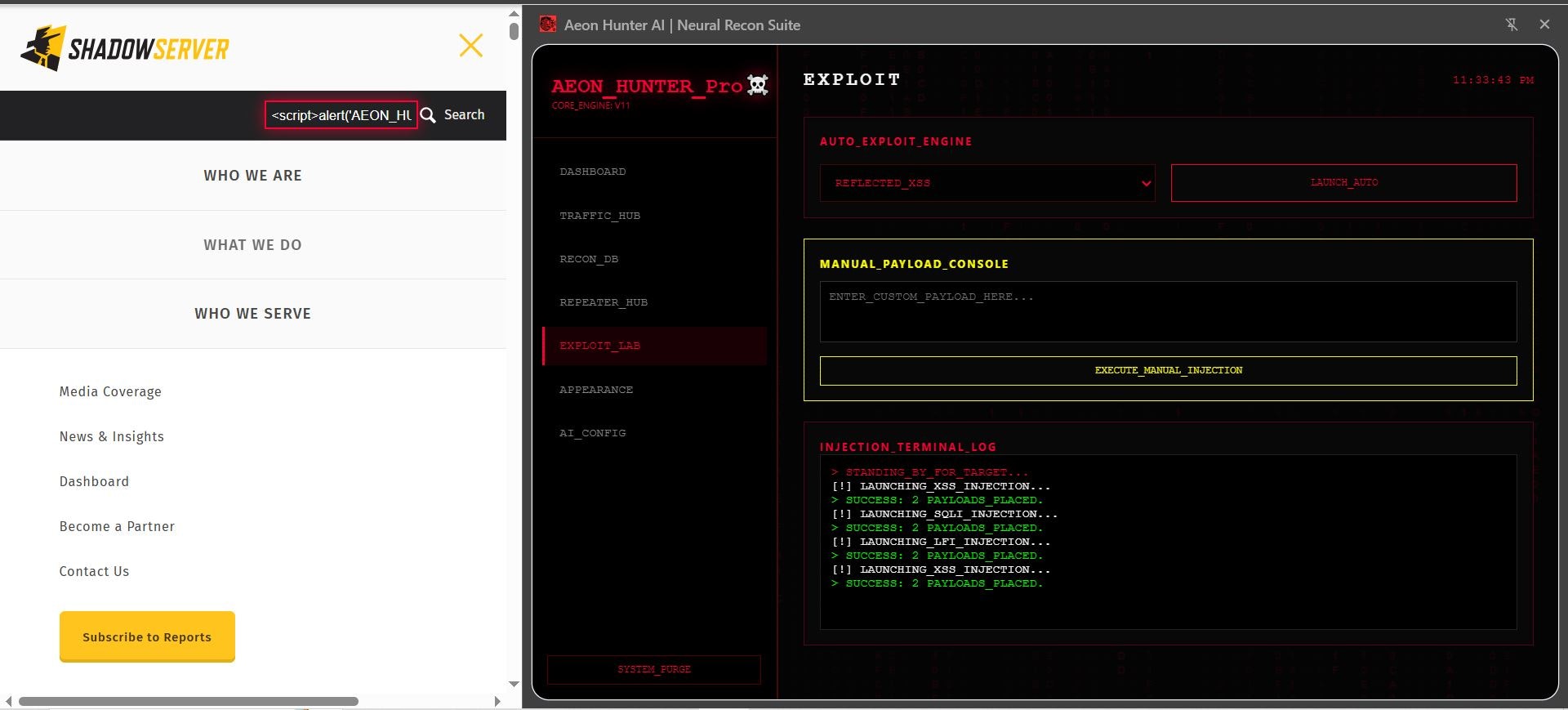Viewport: 1568px width, 710px height.
Task: Click the STANDING_BY_FOR_TARGET log line
Action: click(930, 472)
